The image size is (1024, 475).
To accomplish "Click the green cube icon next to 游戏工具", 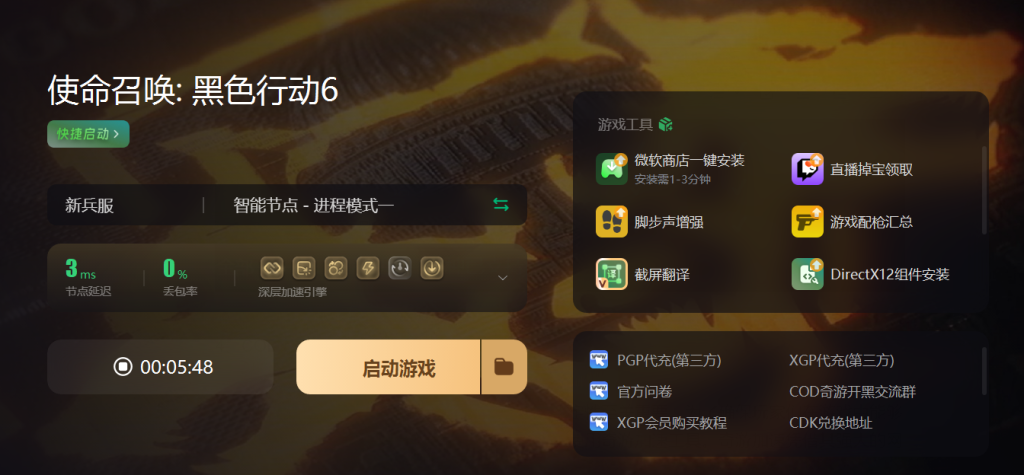I will (x=665, y=124).
